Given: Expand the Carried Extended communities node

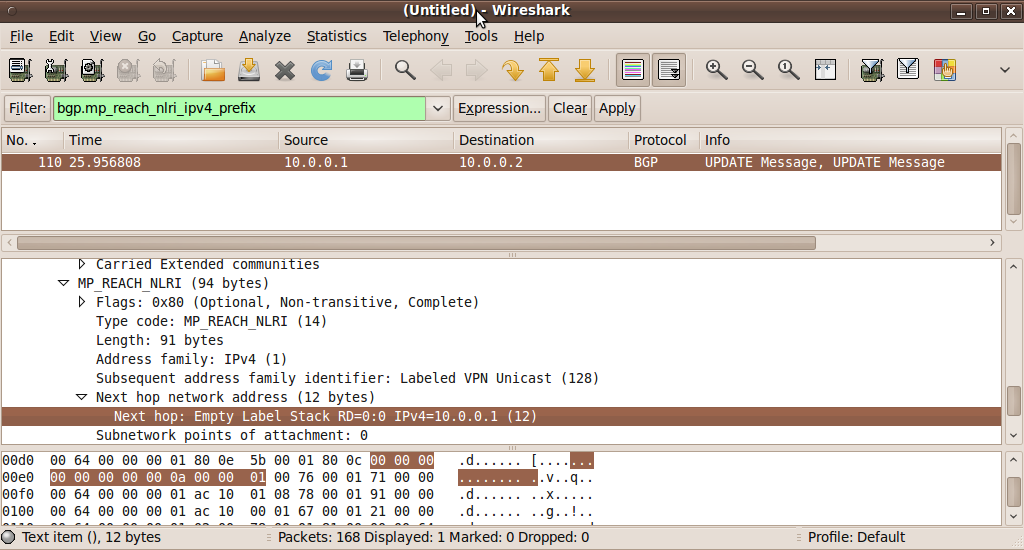Looking at the screenshot, I should pyautogui.click(x=82, y=265).
